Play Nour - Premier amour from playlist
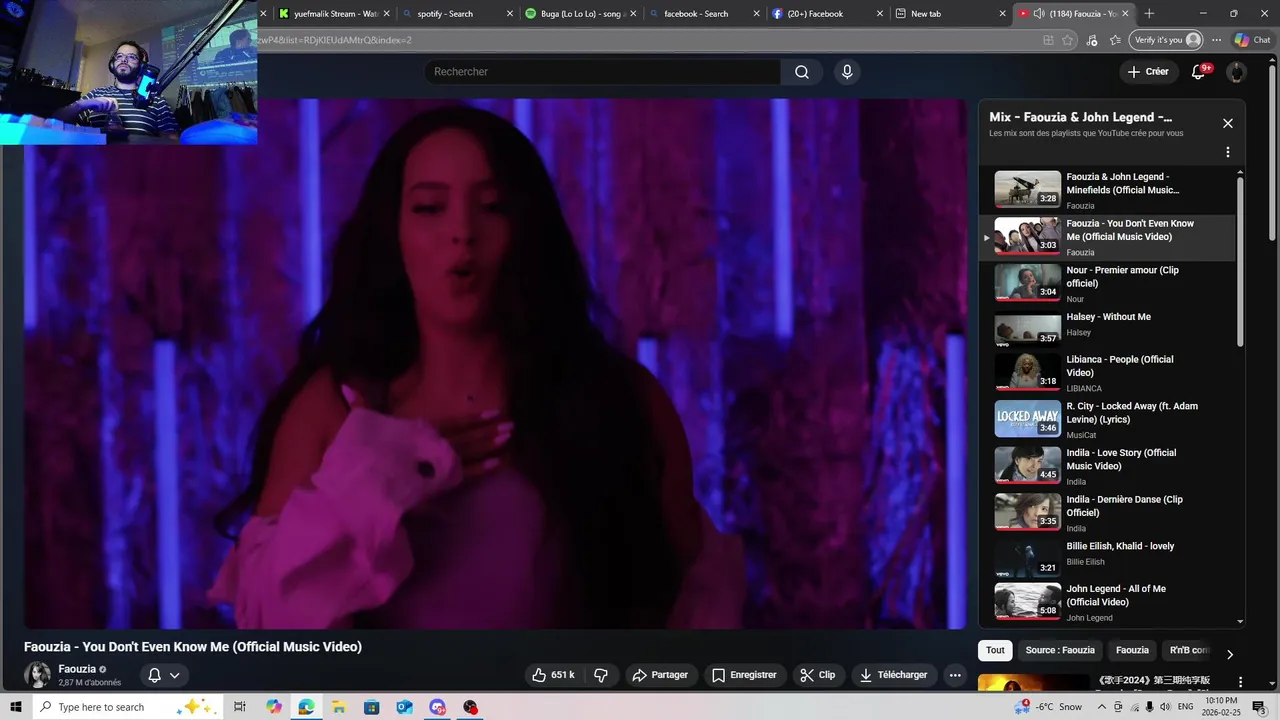 [x=1107, y=284]
